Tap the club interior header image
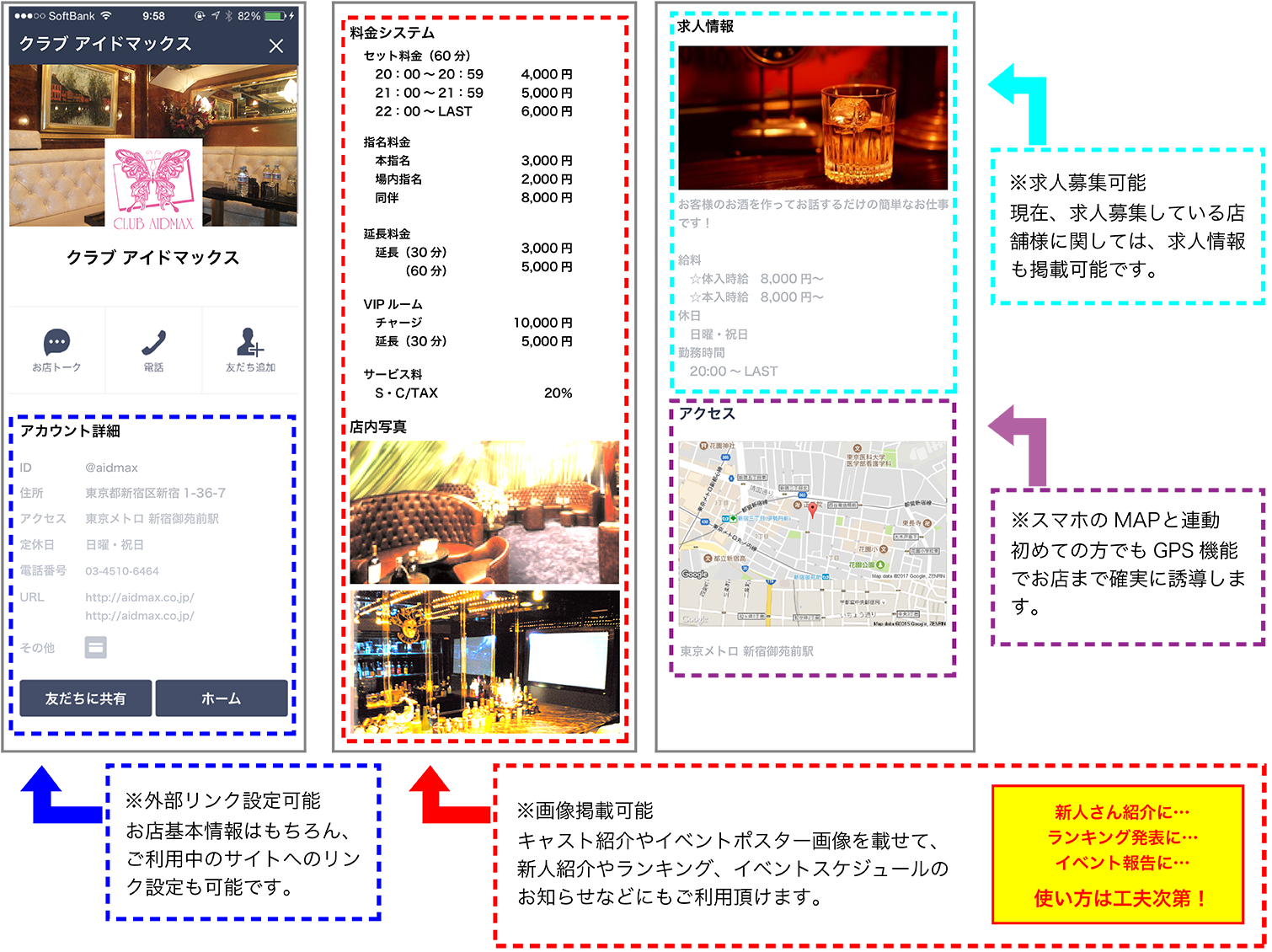This screenshot has height=952, width=1272. tap(153, 145)
